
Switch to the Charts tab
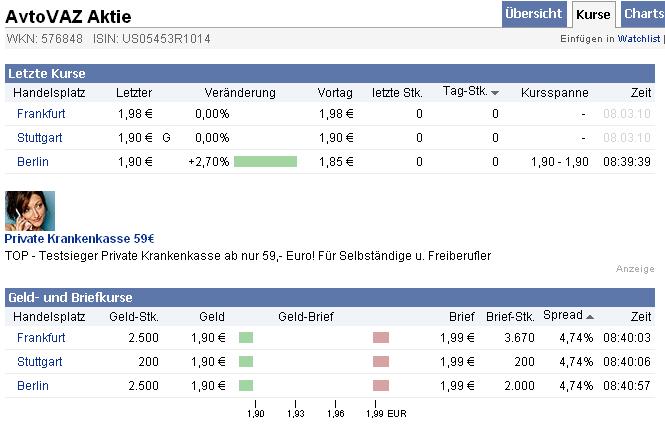[643, 14]
